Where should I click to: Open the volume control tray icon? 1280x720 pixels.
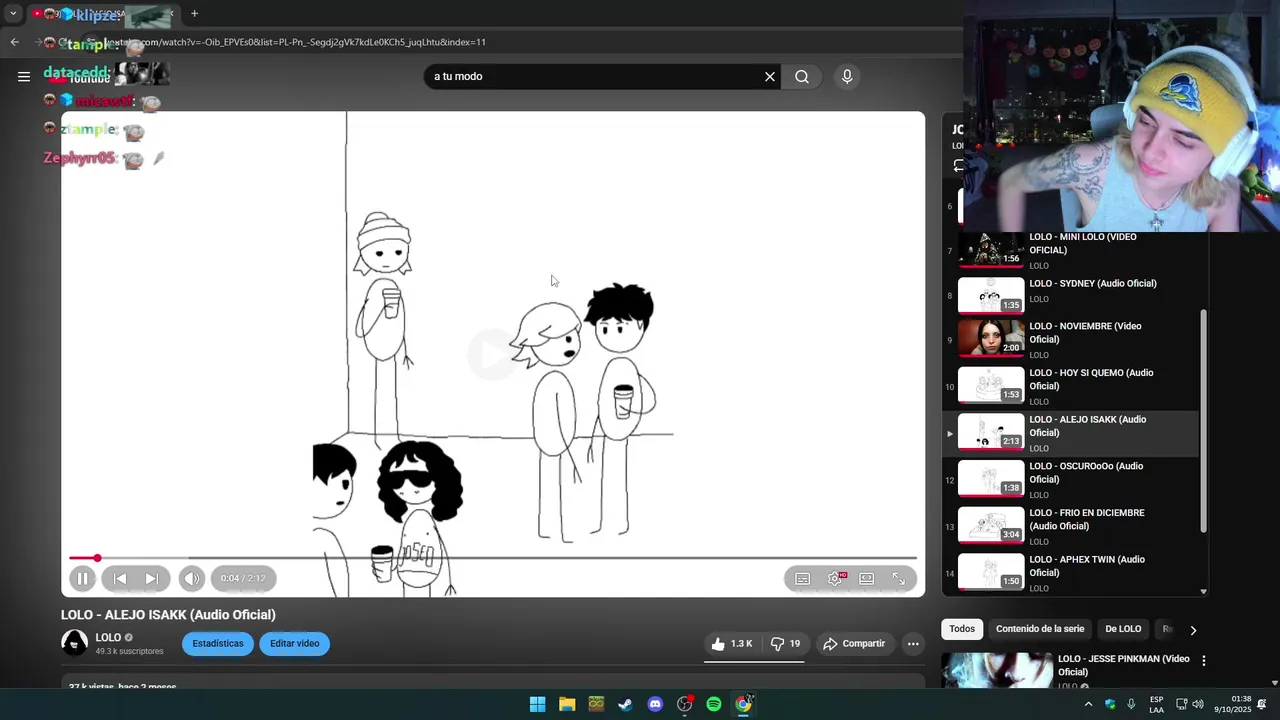(x=1198, y=704)
